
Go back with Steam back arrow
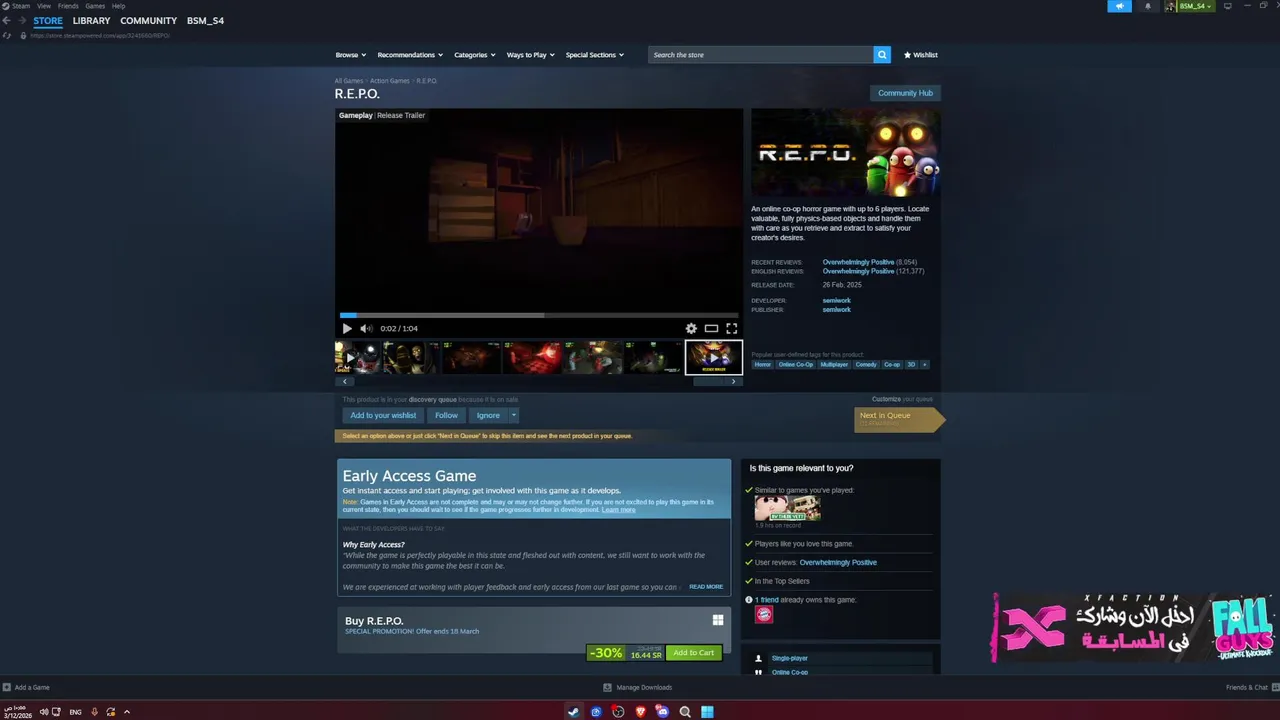coord(6,20)
